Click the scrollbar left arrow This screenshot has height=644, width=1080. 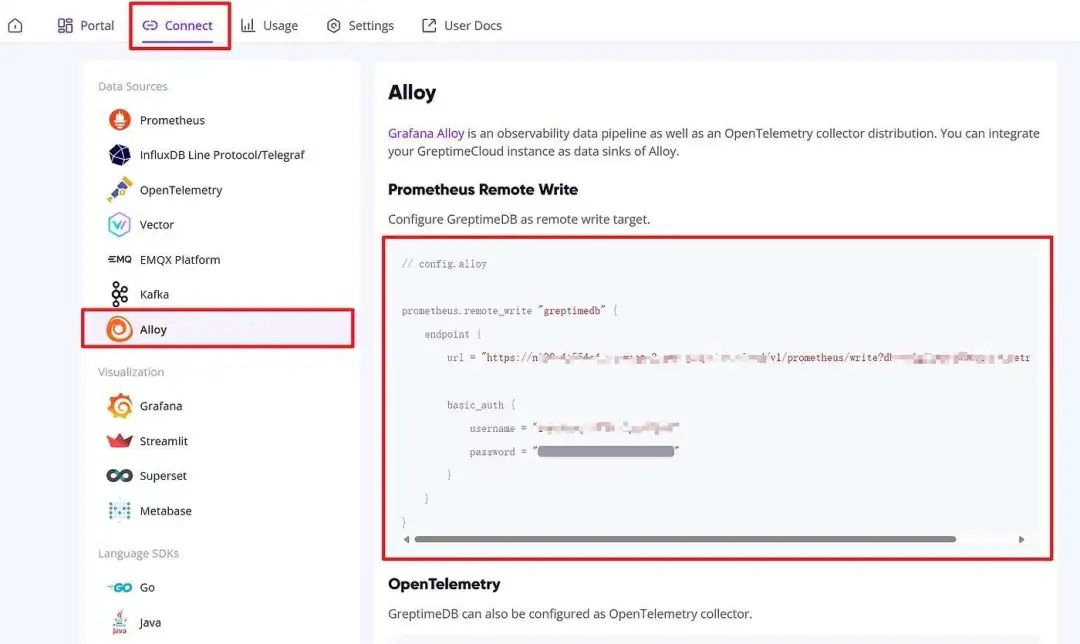406,539
